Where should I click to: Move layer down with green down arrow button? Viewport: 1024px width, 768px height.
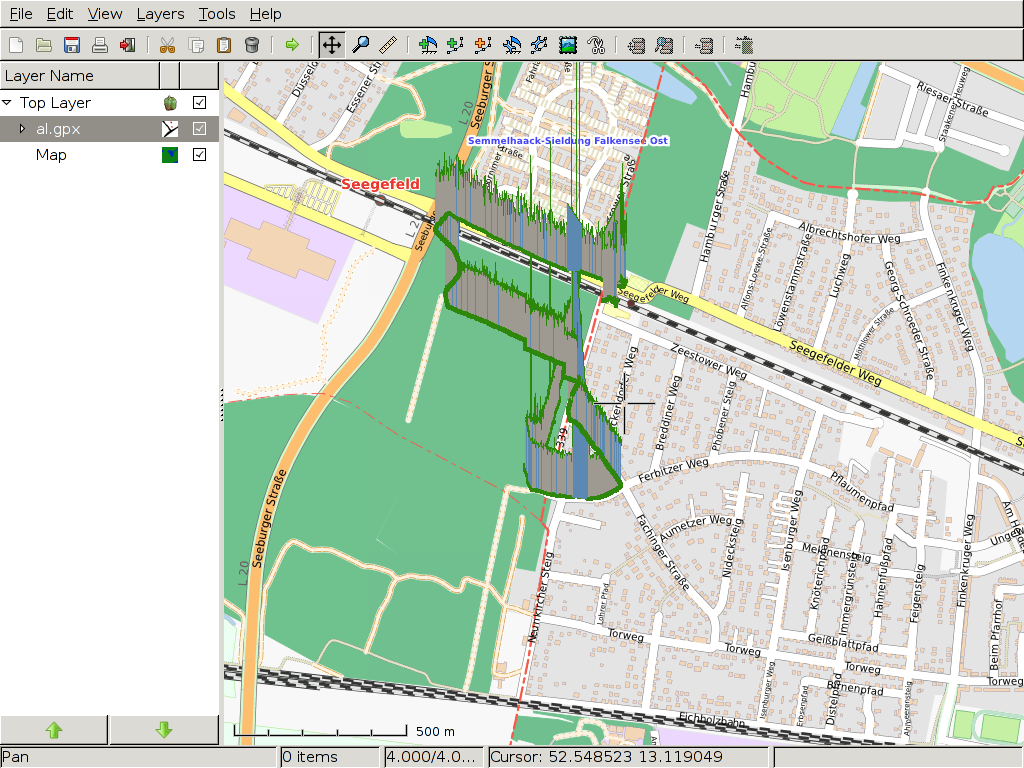[164, 731]
